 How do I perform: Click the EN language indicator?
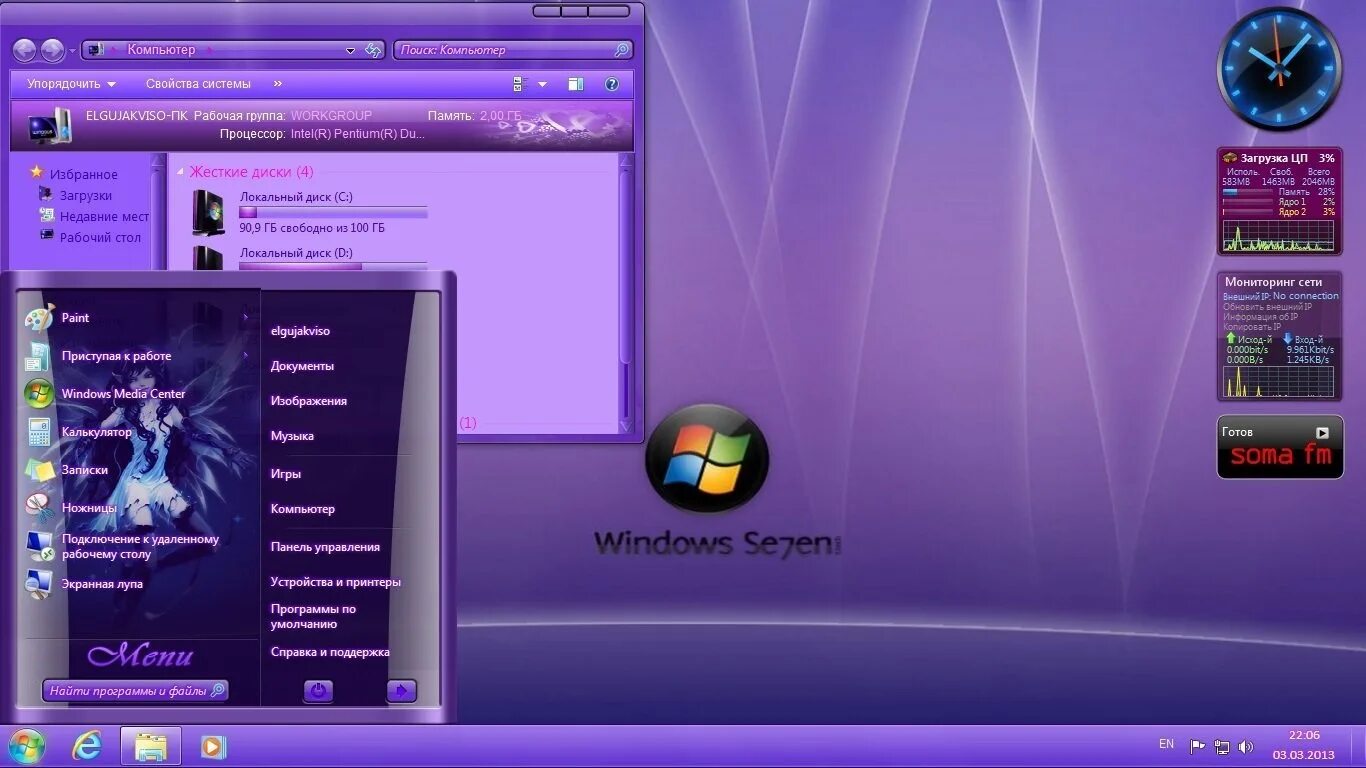(x=1166, y=744)
